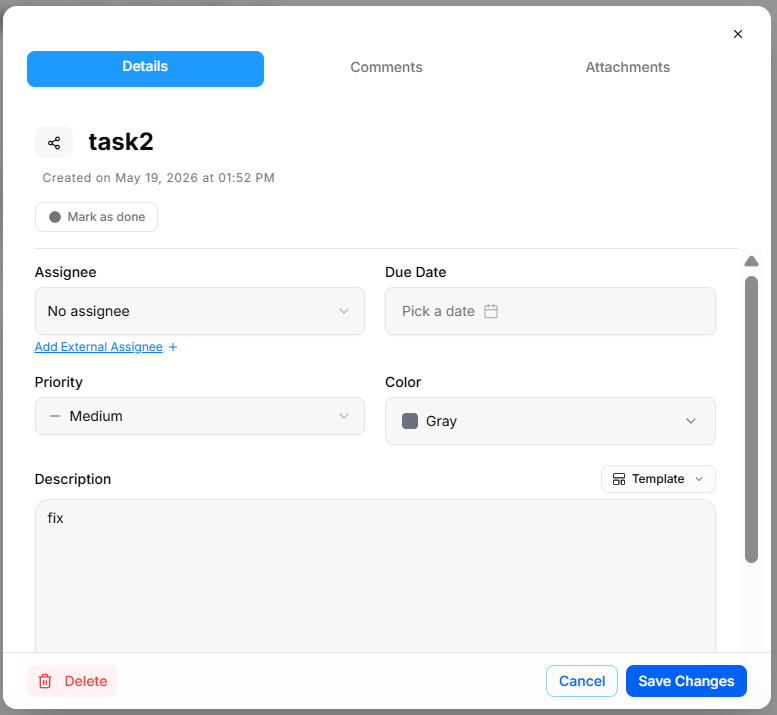Click the medium priority dash icon
The height and width of the screenshot is (715, 777).
click(x=55, y=416)
